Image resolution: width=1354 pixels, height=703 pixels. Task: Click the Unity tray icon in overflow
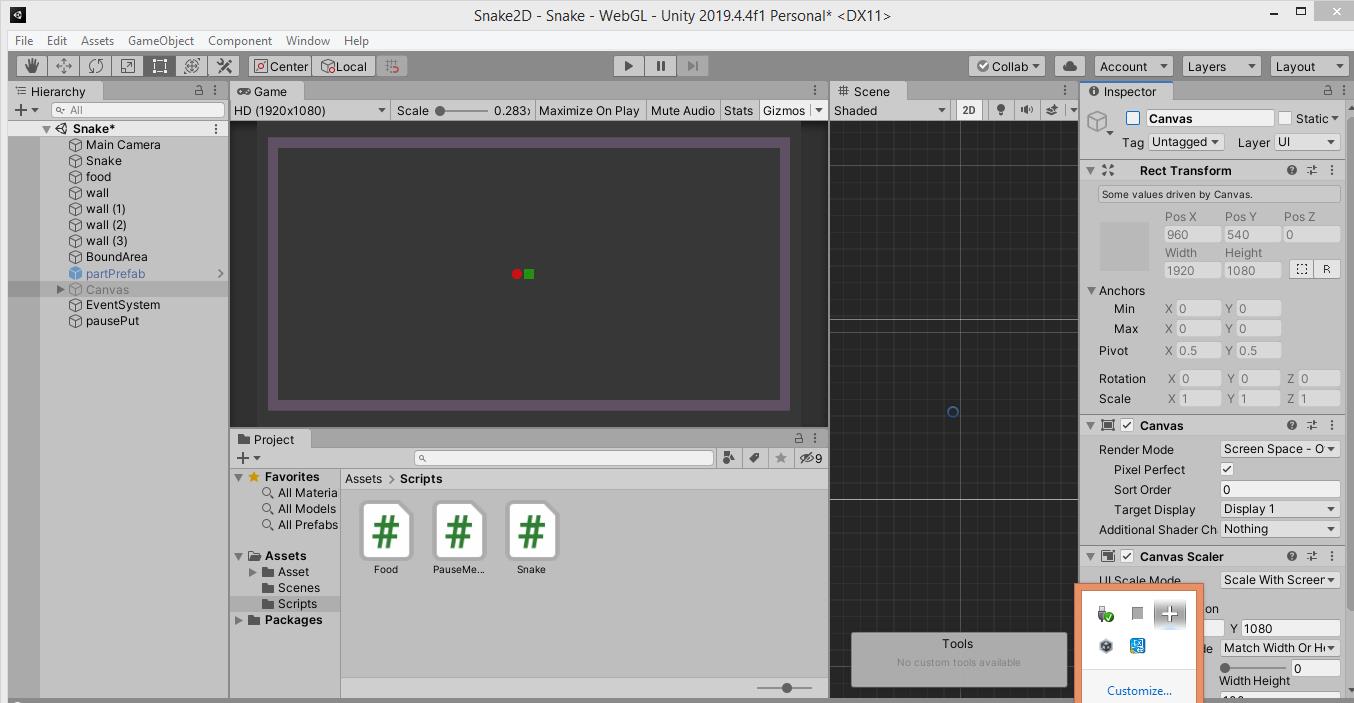click(x=1105, y=646)
